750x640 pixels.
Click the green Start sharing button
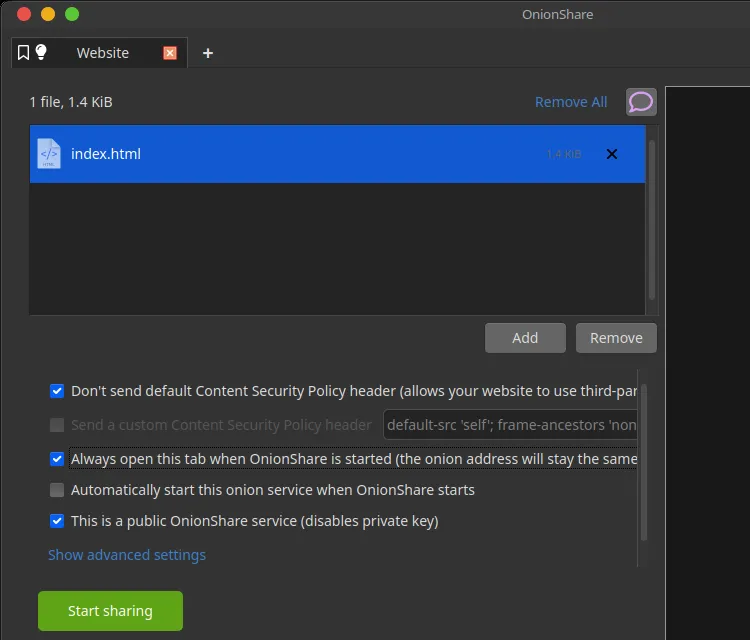point(110,611)
